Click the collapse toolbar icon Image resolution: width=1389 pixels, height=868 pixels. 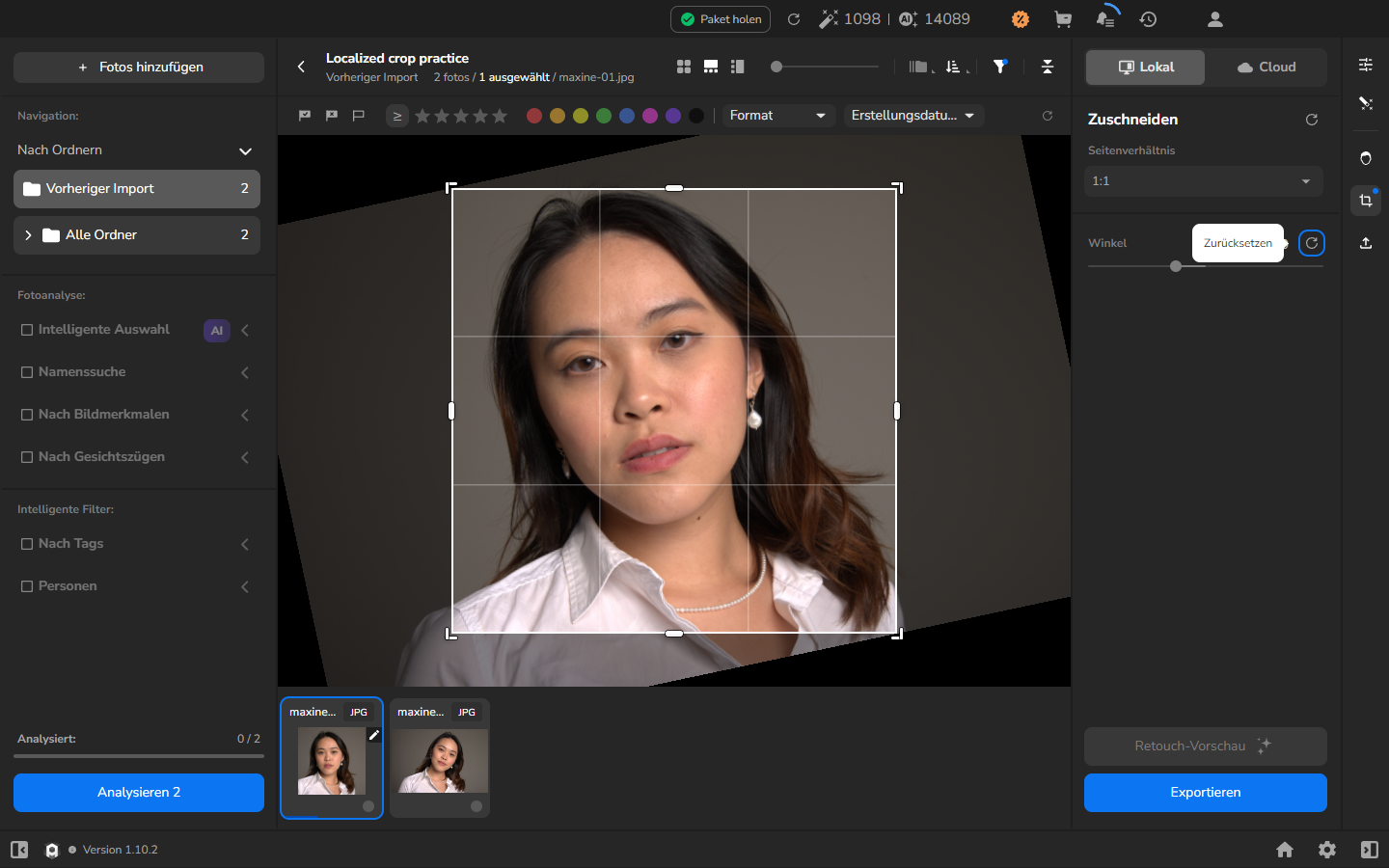click(1048, 67)
